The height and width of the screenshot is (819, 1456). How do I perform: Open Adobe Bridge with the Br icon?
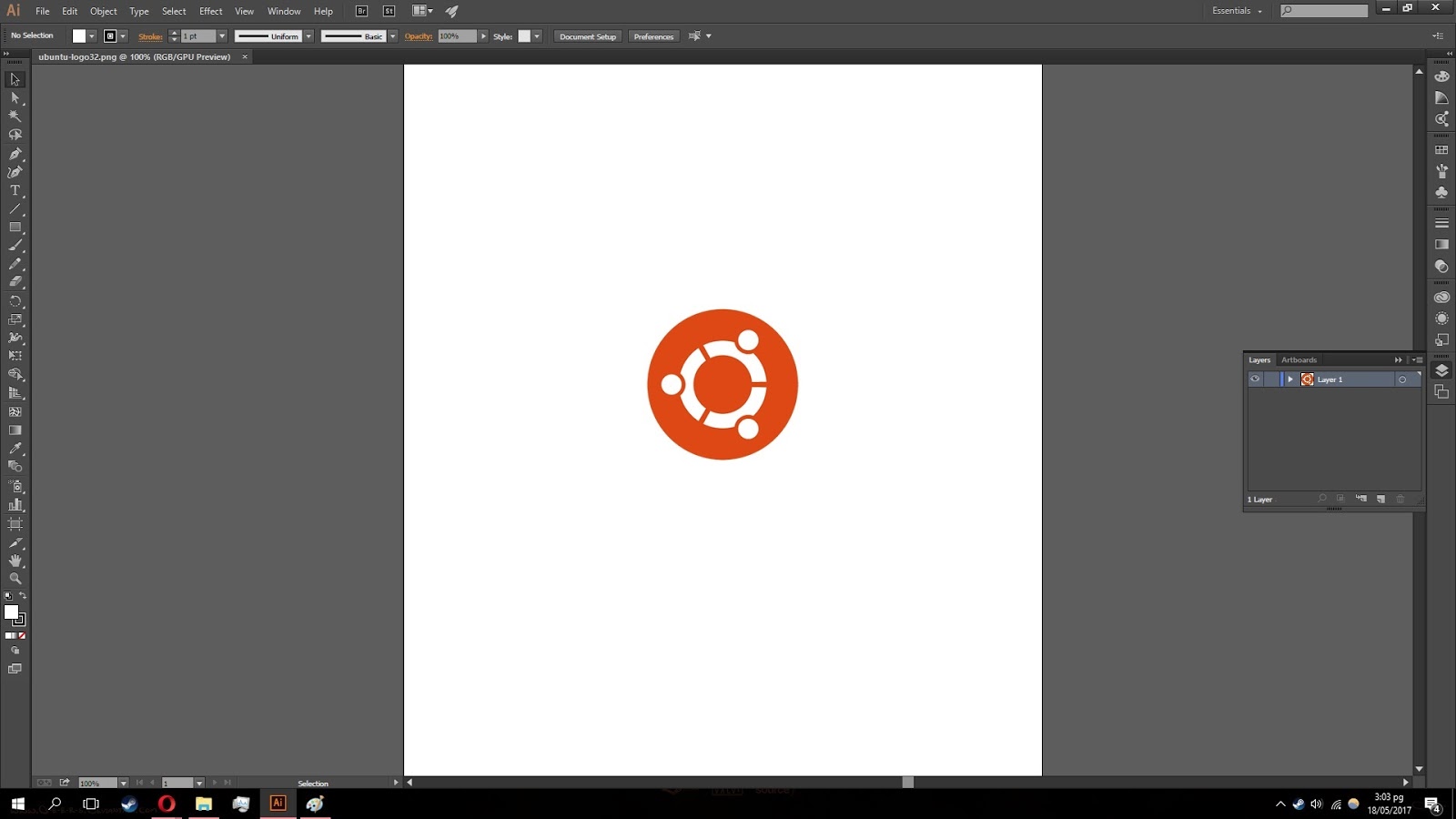coord(361,11)
